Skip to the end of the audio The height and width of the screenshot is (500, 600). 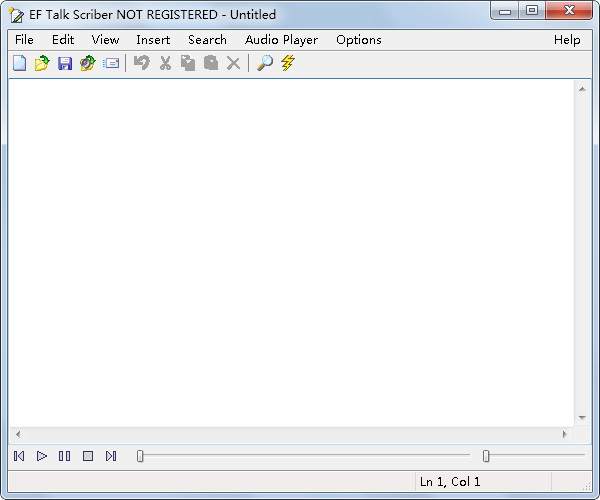click(111, 456)
